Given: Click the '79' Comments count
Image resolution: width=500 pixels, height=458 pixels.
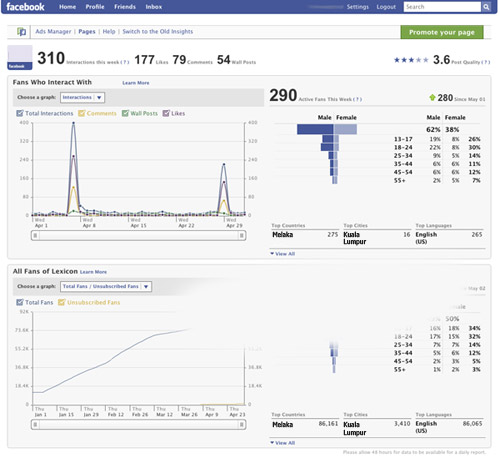Looking at the screenshot, I should (x=179, y=60).
